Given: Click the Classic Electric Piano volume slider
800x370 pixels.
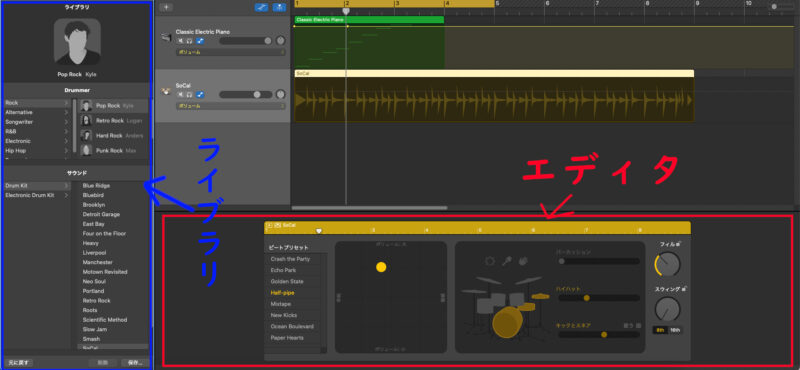Looking at the screenshot, I should point(246,41).
